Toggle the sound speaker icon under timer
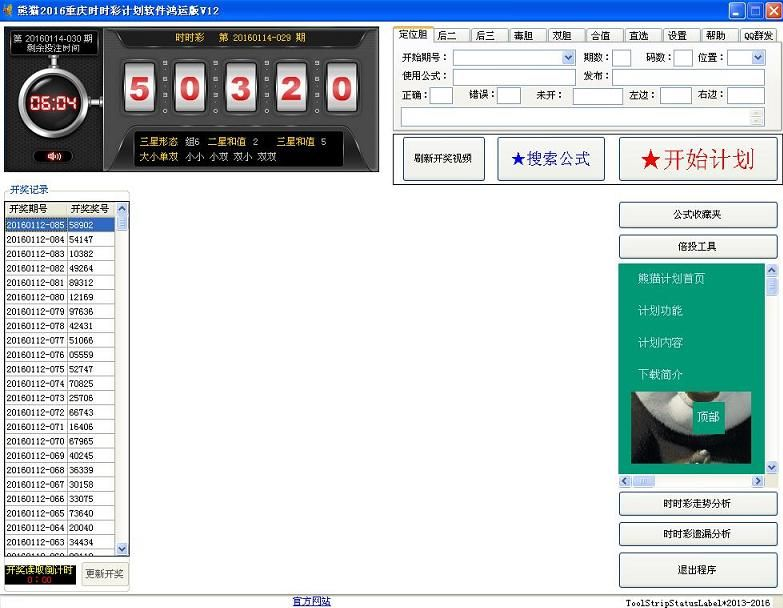 (53, 156)
